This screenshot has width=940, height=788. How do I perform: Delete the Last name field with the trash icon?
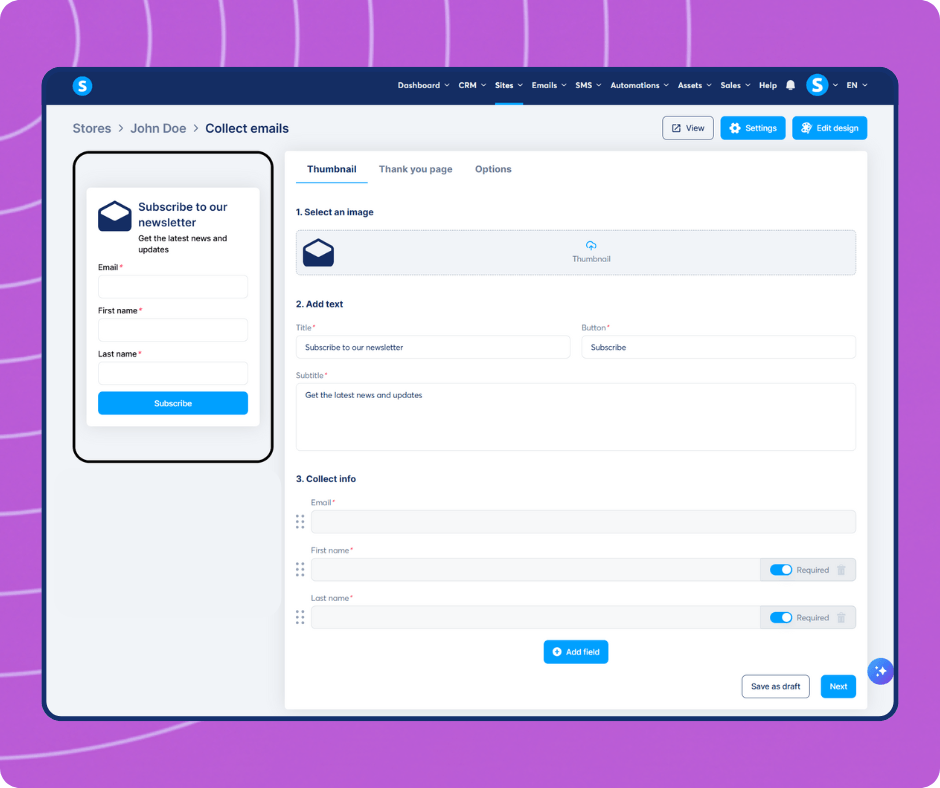click(841, 617)
